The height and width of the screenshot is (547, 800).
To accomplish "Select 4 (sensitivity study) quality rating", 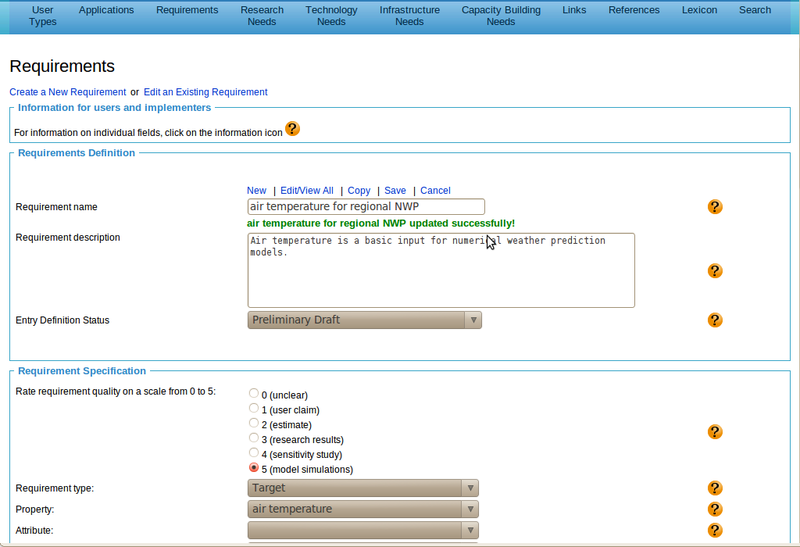I will click(253, 454).
